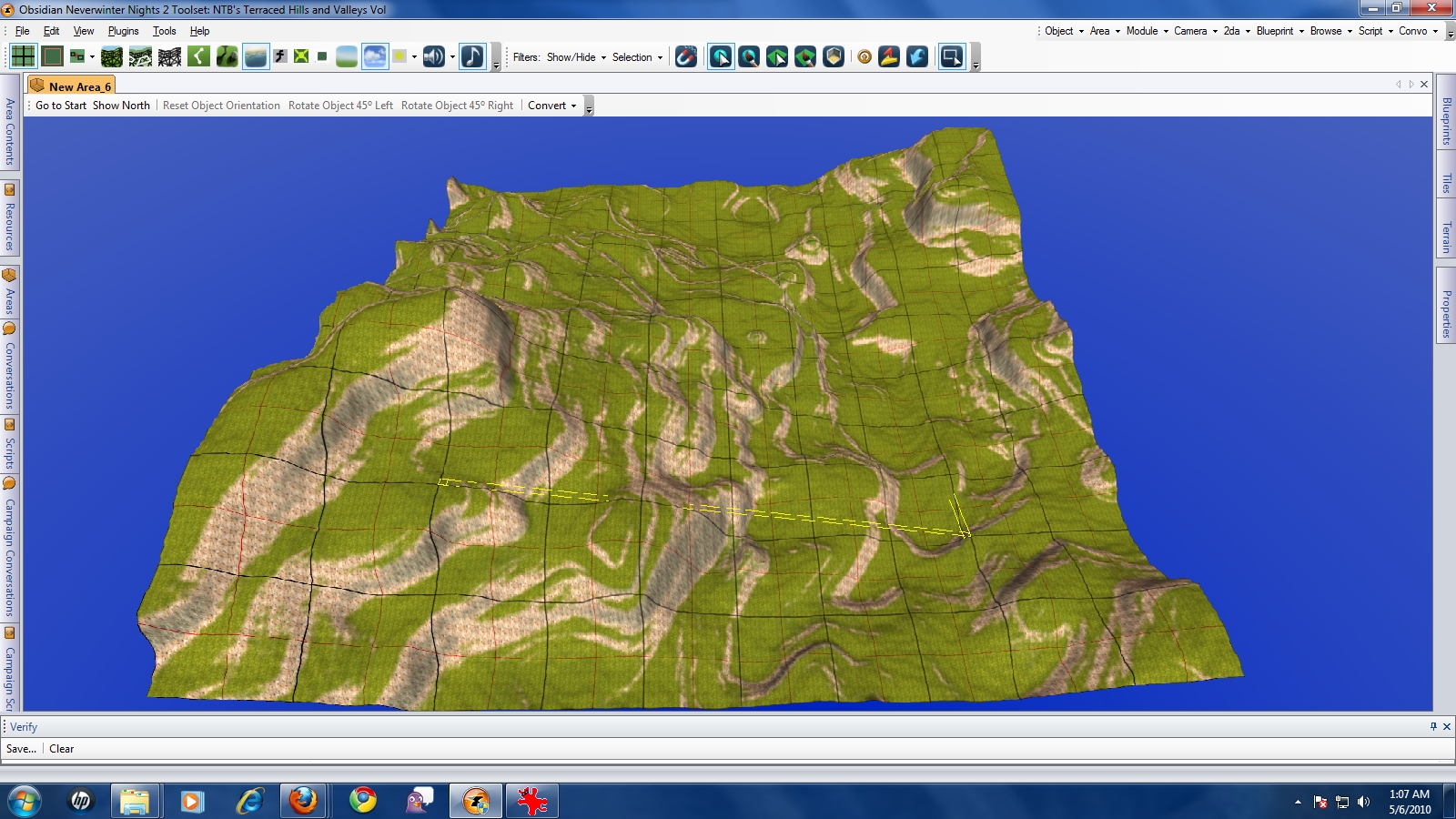Choose the Paint Objects brush tool
Viewport: 1456px width, 819px height.
point(749,56)
